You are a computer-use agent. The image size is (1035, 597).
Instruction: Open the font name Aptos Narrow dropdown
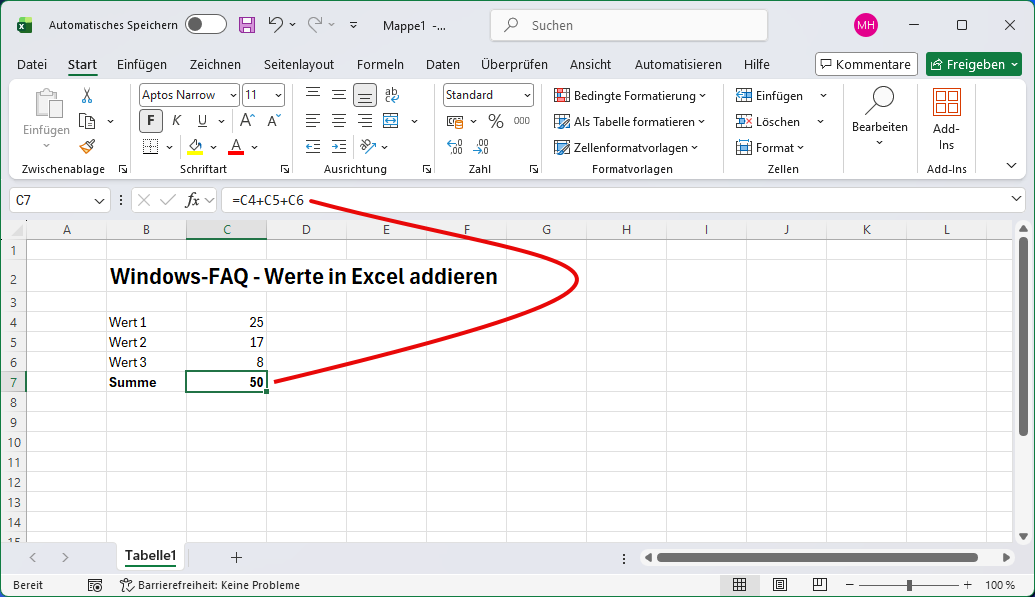tap(233, 96)
